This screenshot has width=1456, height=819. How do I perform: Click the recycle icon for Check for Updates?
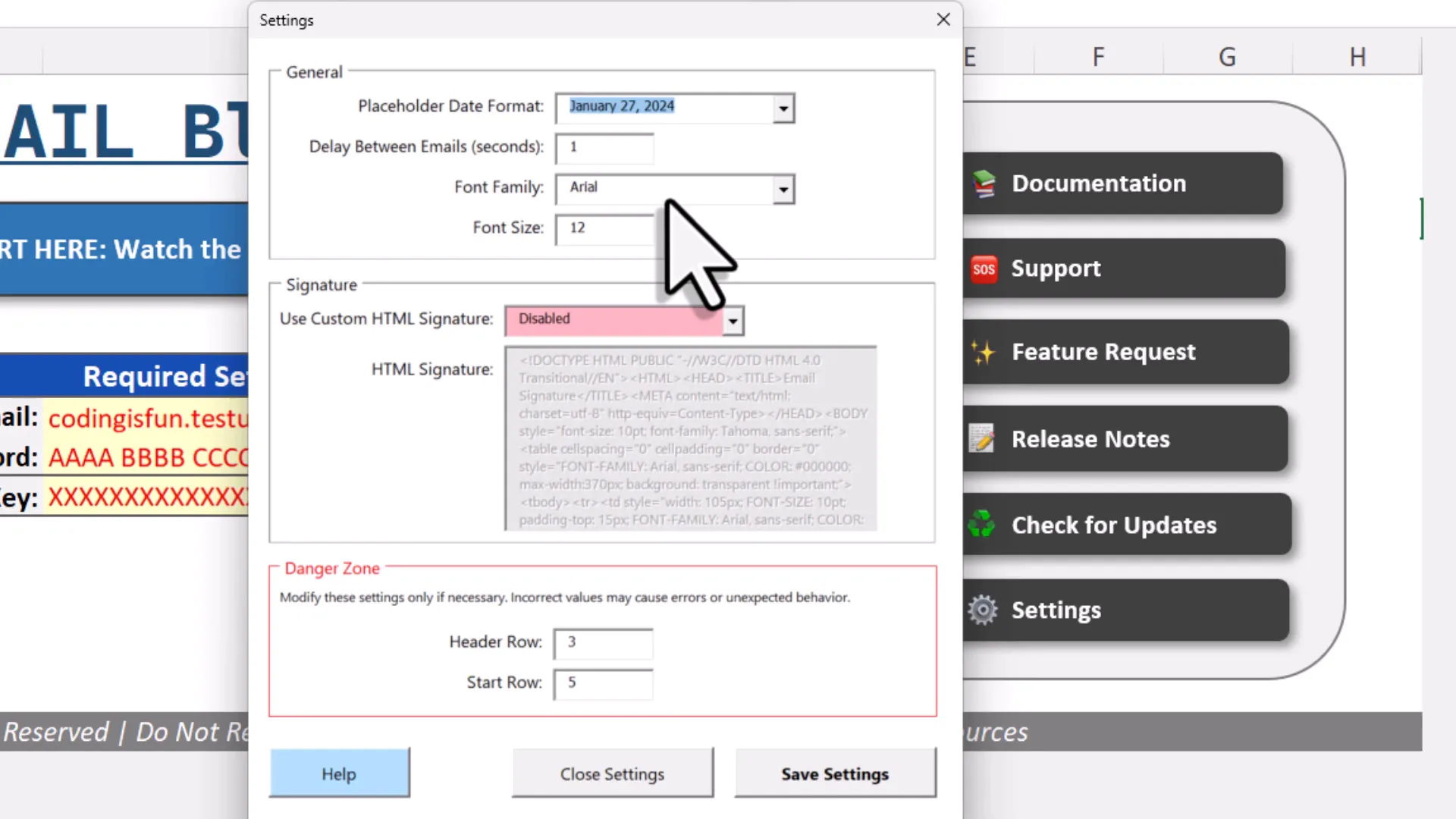983,524
